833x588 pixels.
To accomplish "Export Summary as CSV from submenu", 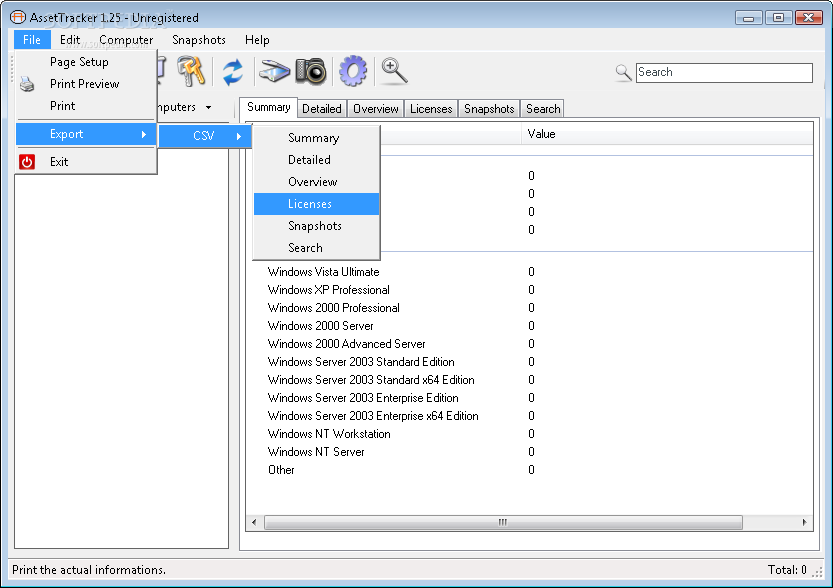I will (317, 138).
